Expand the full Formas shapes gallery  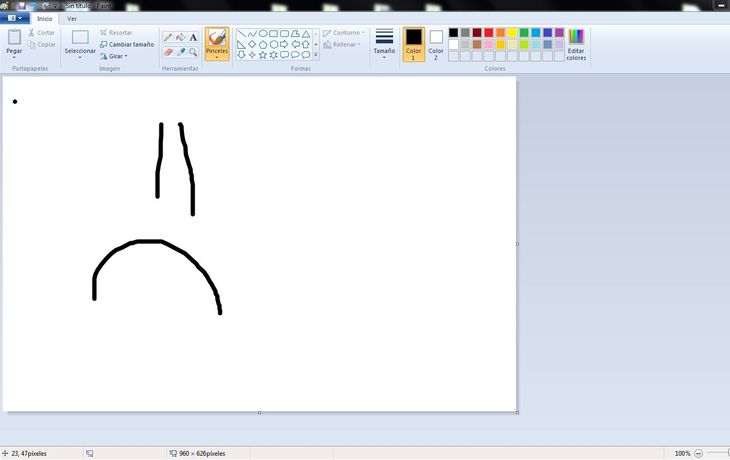pyautogui.click(x=316, y=55)
